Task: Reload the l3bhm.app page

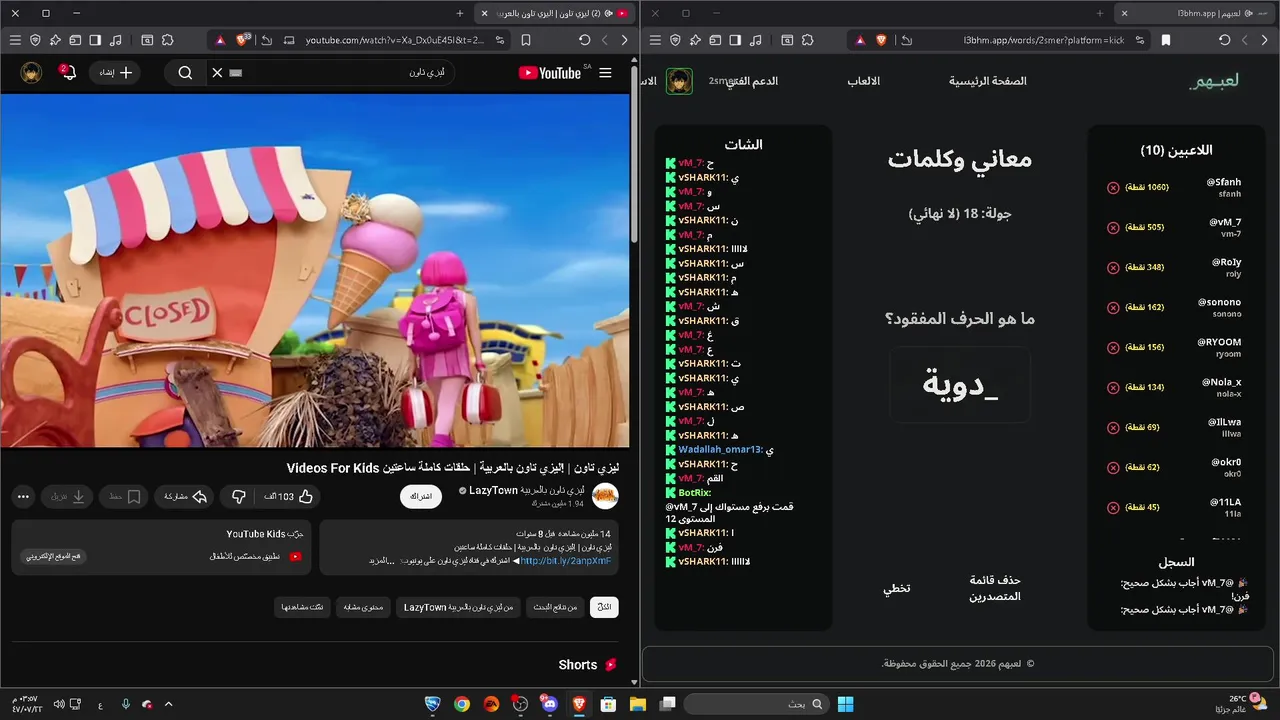Action: [1225, 40]
